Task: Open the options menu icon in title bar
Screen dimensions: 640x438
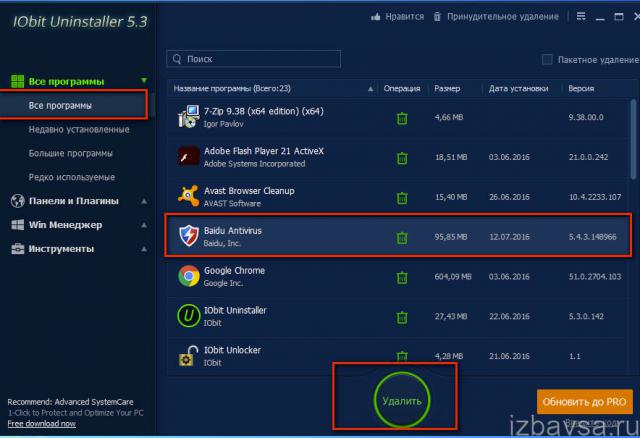Action: (581, 16)
